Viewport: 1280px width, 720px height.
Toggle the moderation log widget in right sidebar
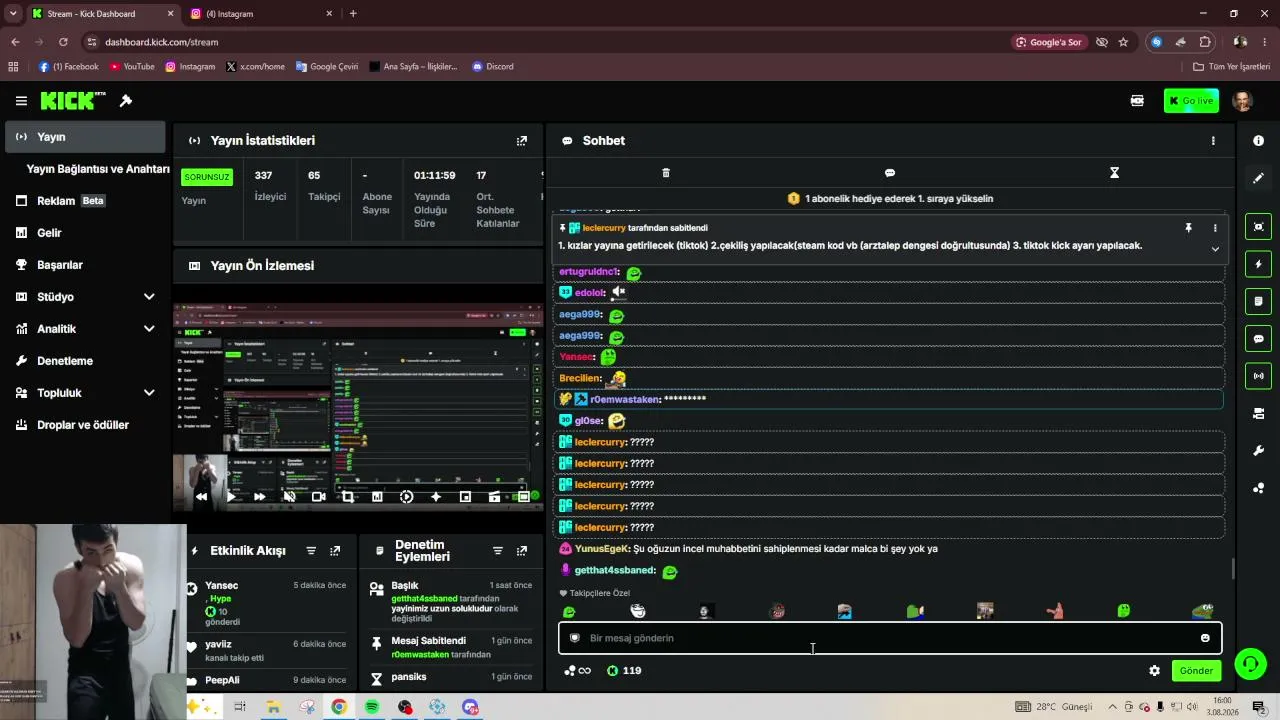[x=1258, y=301]
